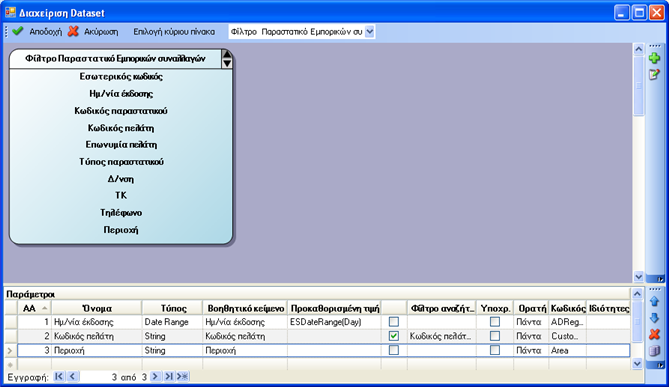
Task: Toggle checkbox in Περιοχή row after default value
Action: [x=394, y=350]
